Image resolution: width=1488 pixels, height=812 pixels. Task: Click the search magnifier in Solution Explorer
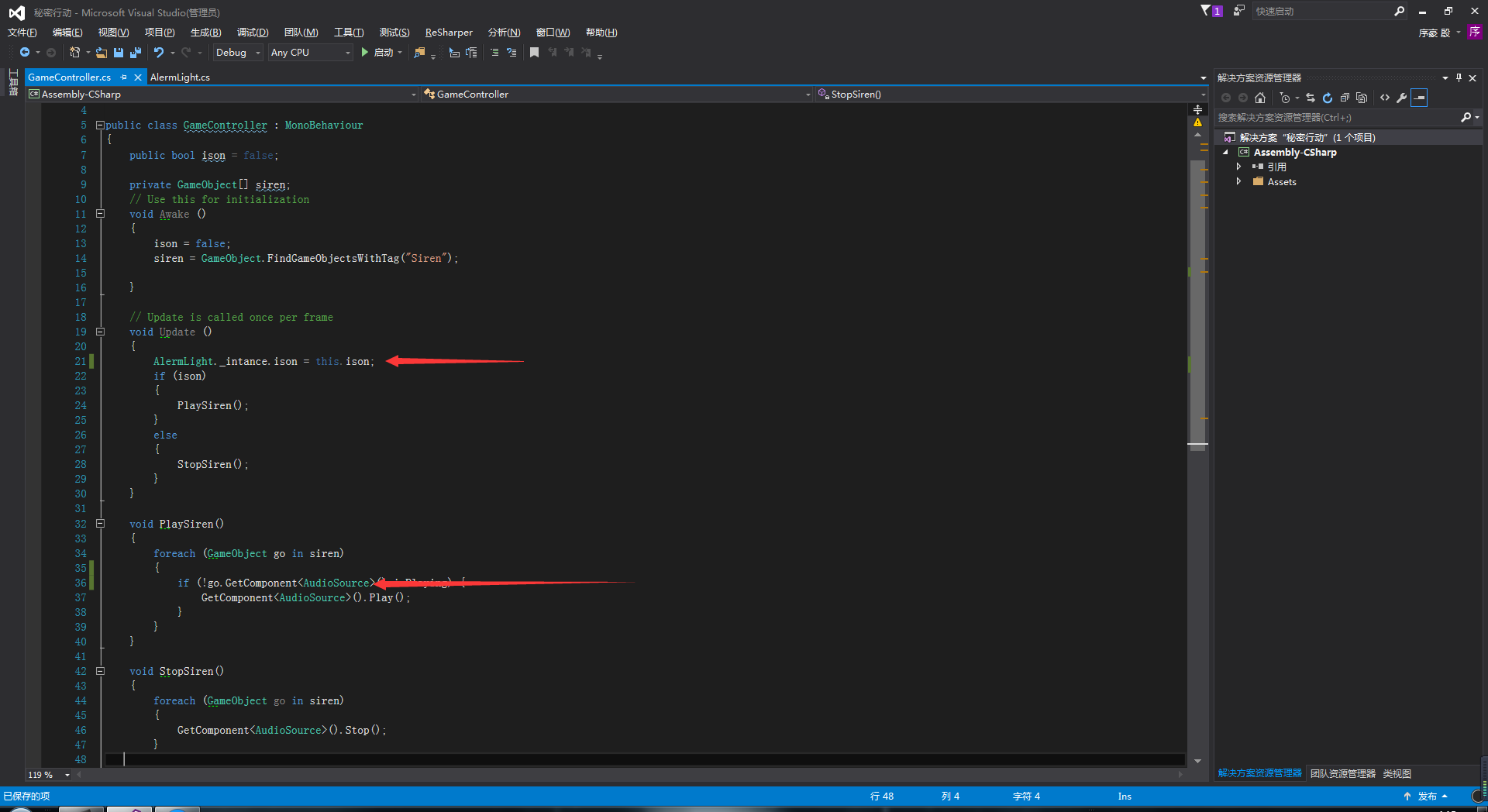click(1466, 118)
